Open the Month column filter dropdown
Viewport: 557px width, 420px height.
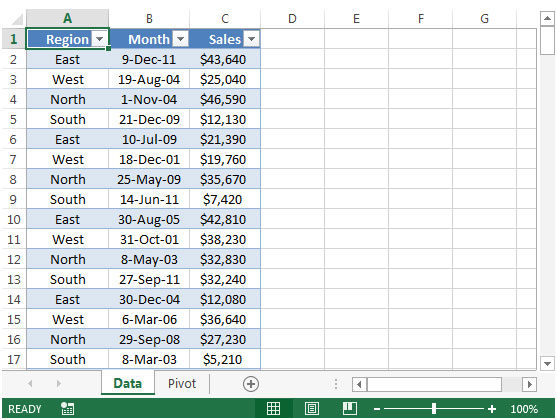click(180, 39)
